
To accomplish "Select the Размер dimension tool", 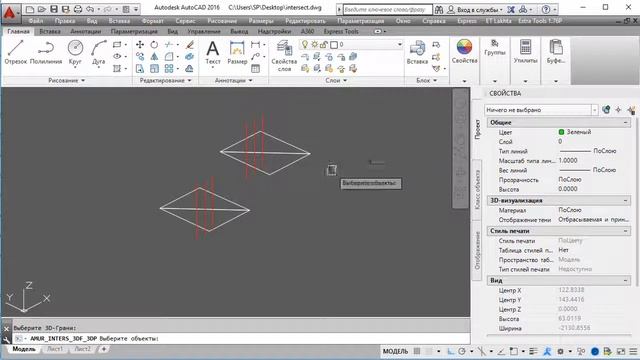I will point(237,52).
